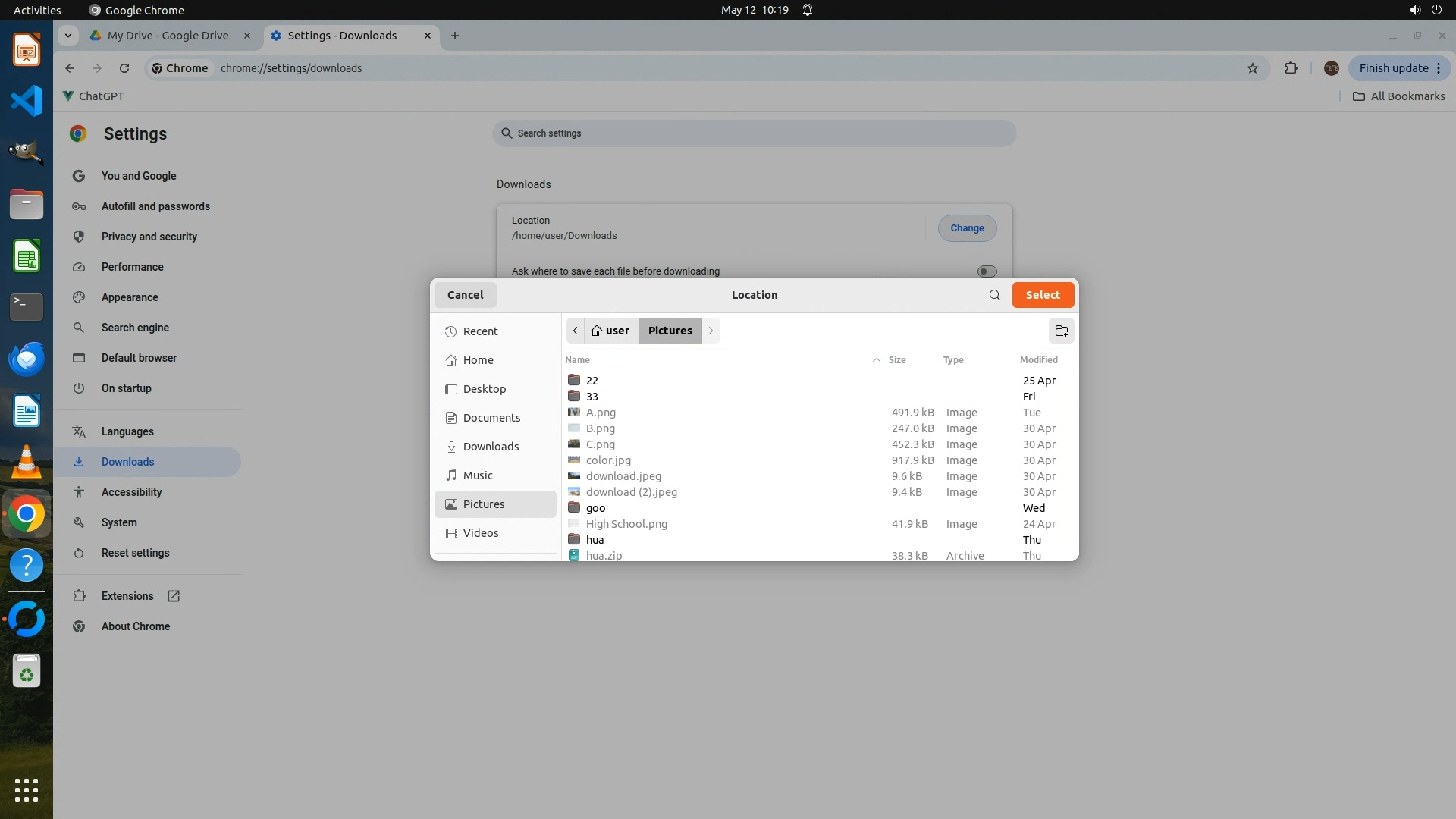Select the goo folder
This screenshot has height=819, width=1456.
[595, 508]
